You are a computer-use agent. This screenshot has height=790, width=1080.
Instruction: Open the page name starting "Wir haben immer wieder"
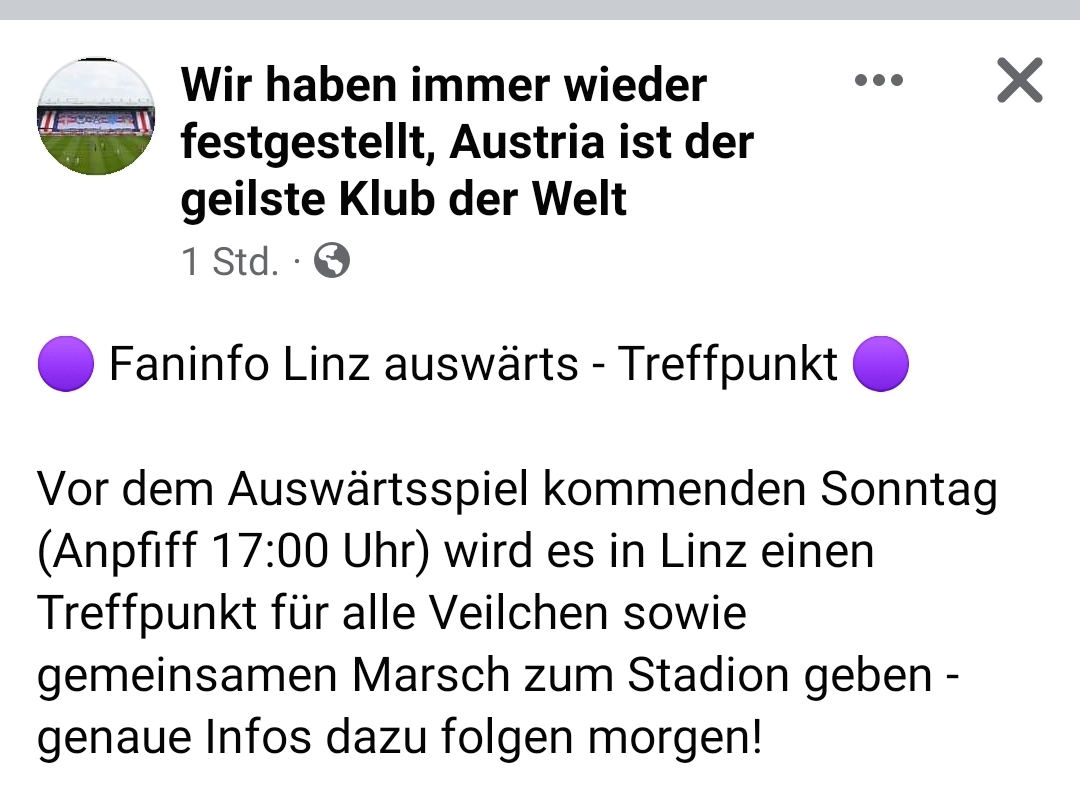[x=467, y=142]
